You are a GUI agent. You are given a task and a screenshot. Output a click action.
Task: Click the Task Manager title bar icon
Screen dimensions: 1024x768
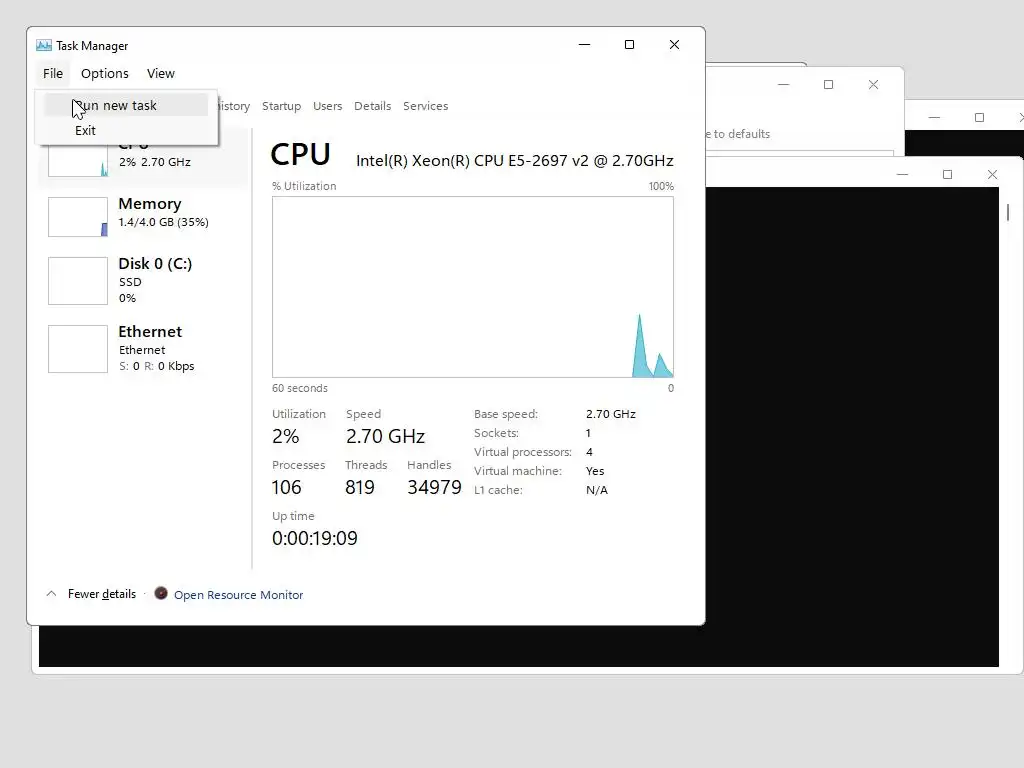(44, 45)
